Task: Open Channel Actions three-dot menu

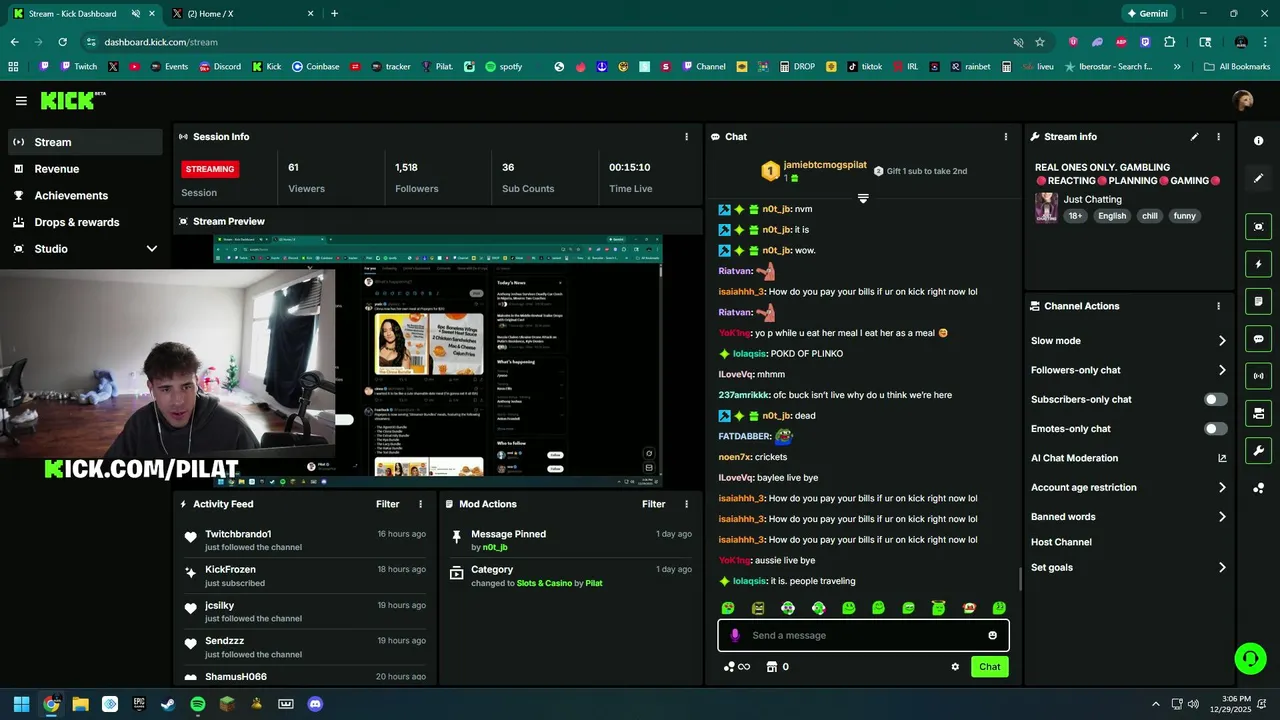Action: (x=1218, y=306)
